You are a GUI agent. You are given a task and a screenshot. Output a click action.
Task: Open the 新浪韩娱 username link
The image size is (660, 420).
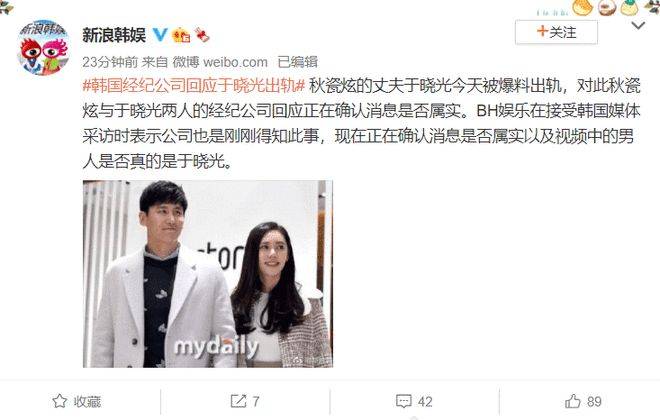pos(114,35)
